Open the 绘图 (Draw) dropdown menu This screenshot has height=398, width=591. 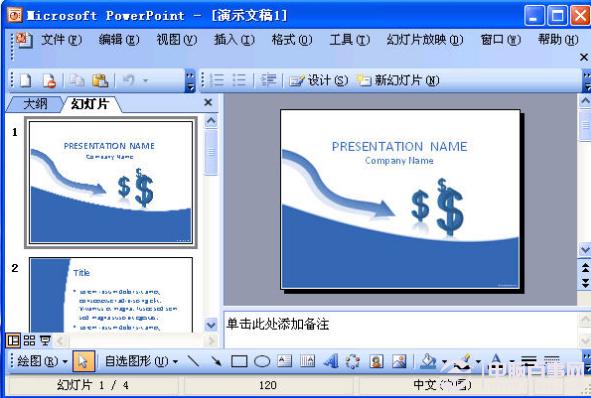[42, 361]
